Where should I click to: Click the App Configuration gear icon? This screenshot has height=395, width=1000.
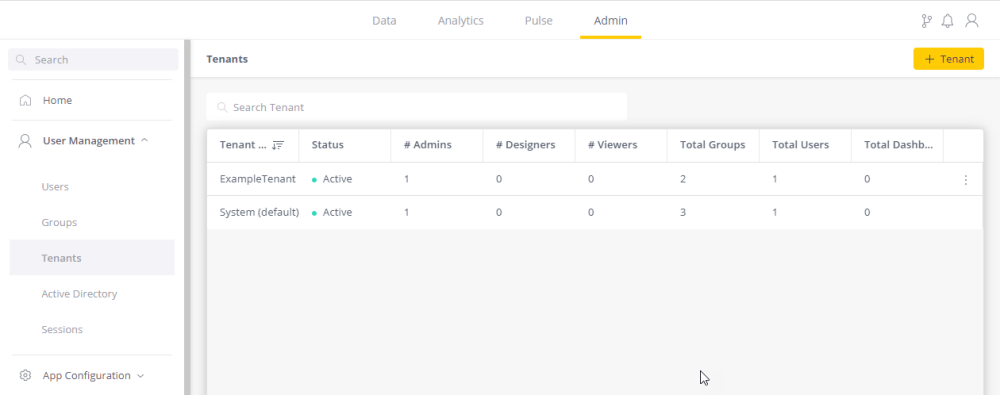coord(26,375)
